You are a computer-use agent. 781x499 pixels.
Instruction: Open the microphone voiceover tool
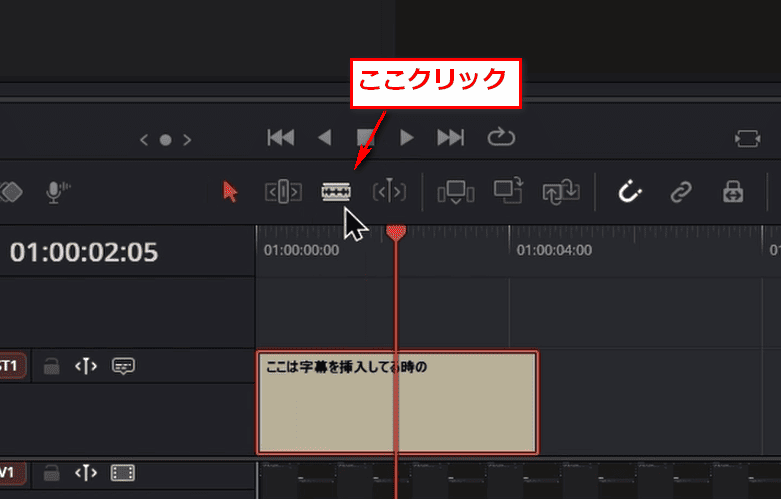pyautogui.click(x=58, y=192)
